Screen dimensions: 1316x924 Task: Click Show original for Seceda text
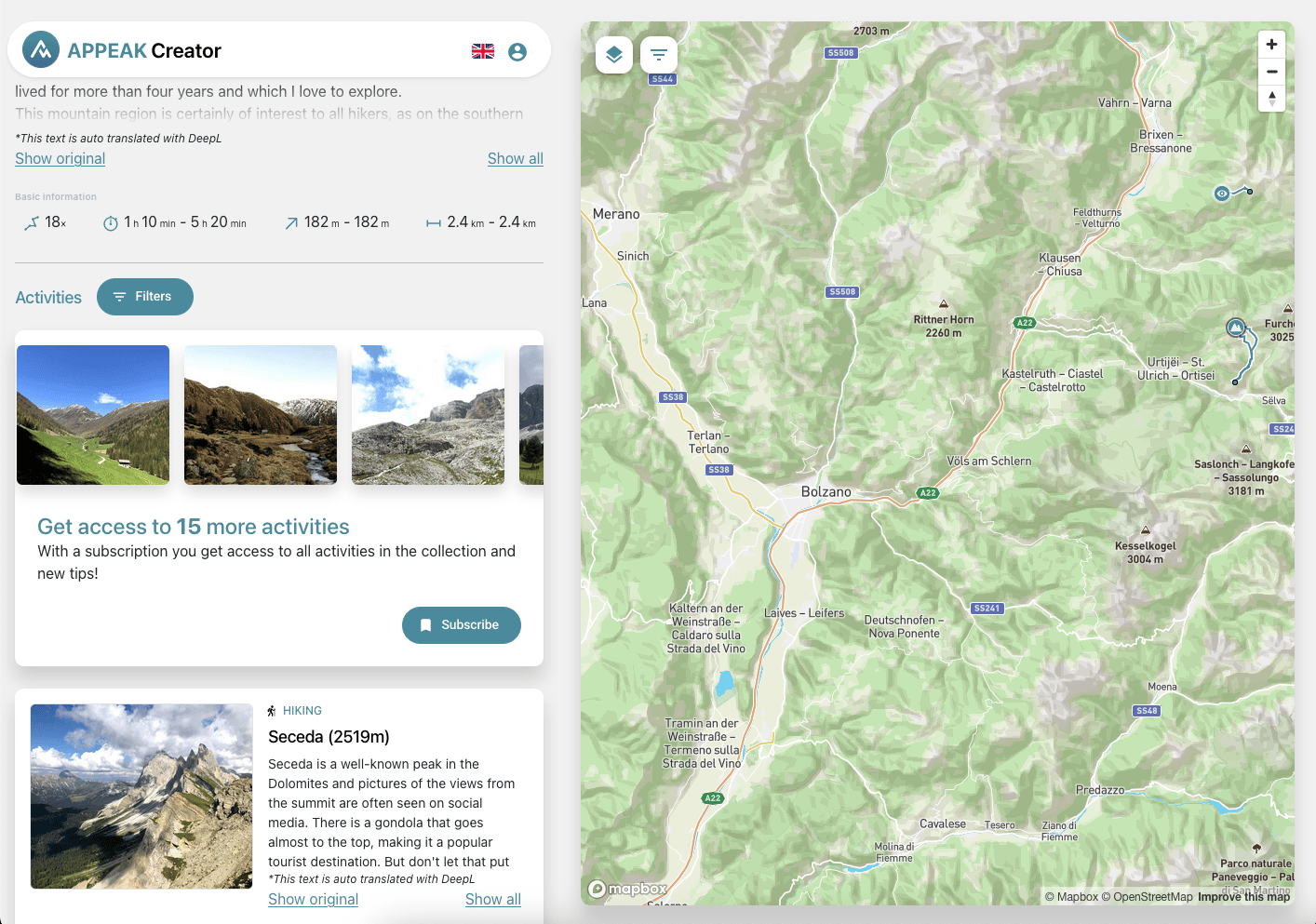pyautogui.click(x=313, y=899)
